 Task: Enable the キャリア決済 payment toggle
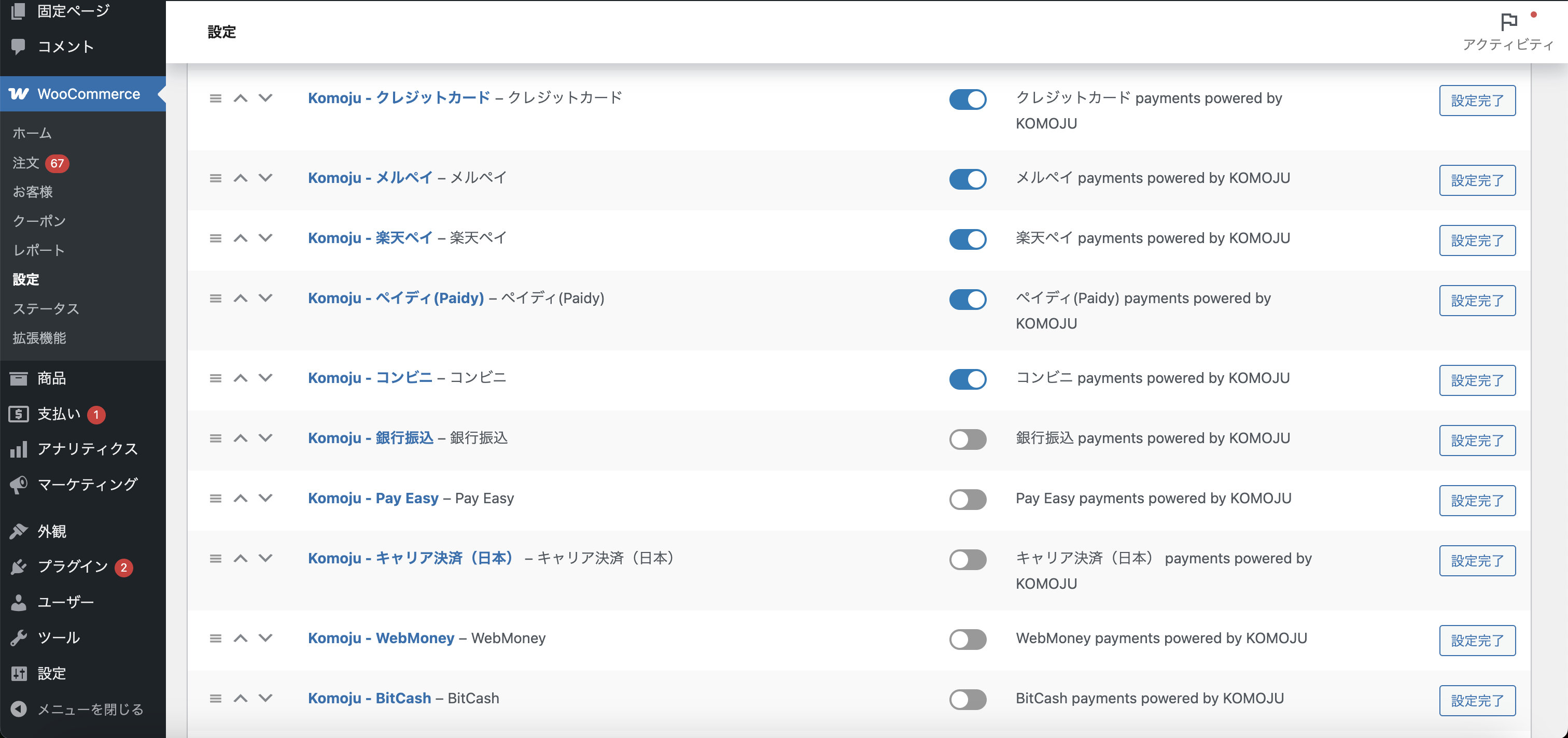[968, 560]
